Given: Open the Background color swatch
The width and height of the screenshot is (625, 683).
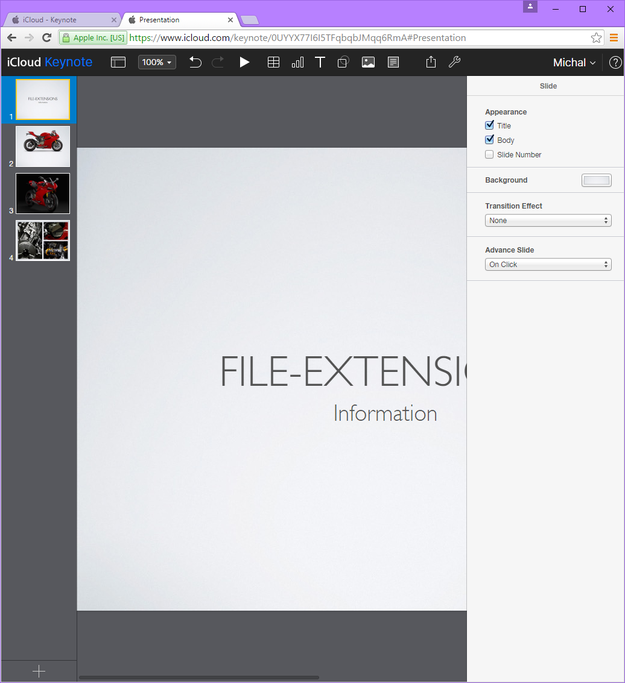Looking at the screenshot, I should click(x=596, y=180).
